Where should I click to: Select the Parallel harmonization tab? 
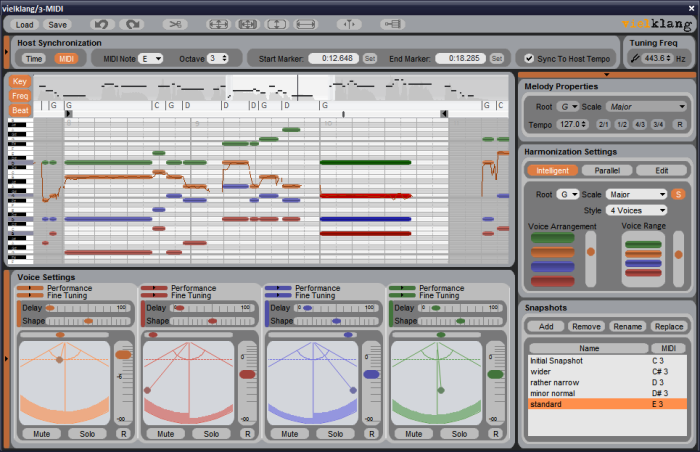pyautogui.click(x=607, y=171)
